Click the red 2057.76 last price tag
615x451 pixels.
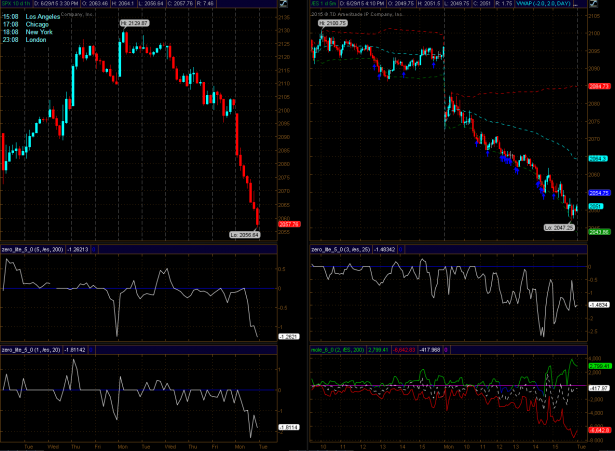(289, 226)
